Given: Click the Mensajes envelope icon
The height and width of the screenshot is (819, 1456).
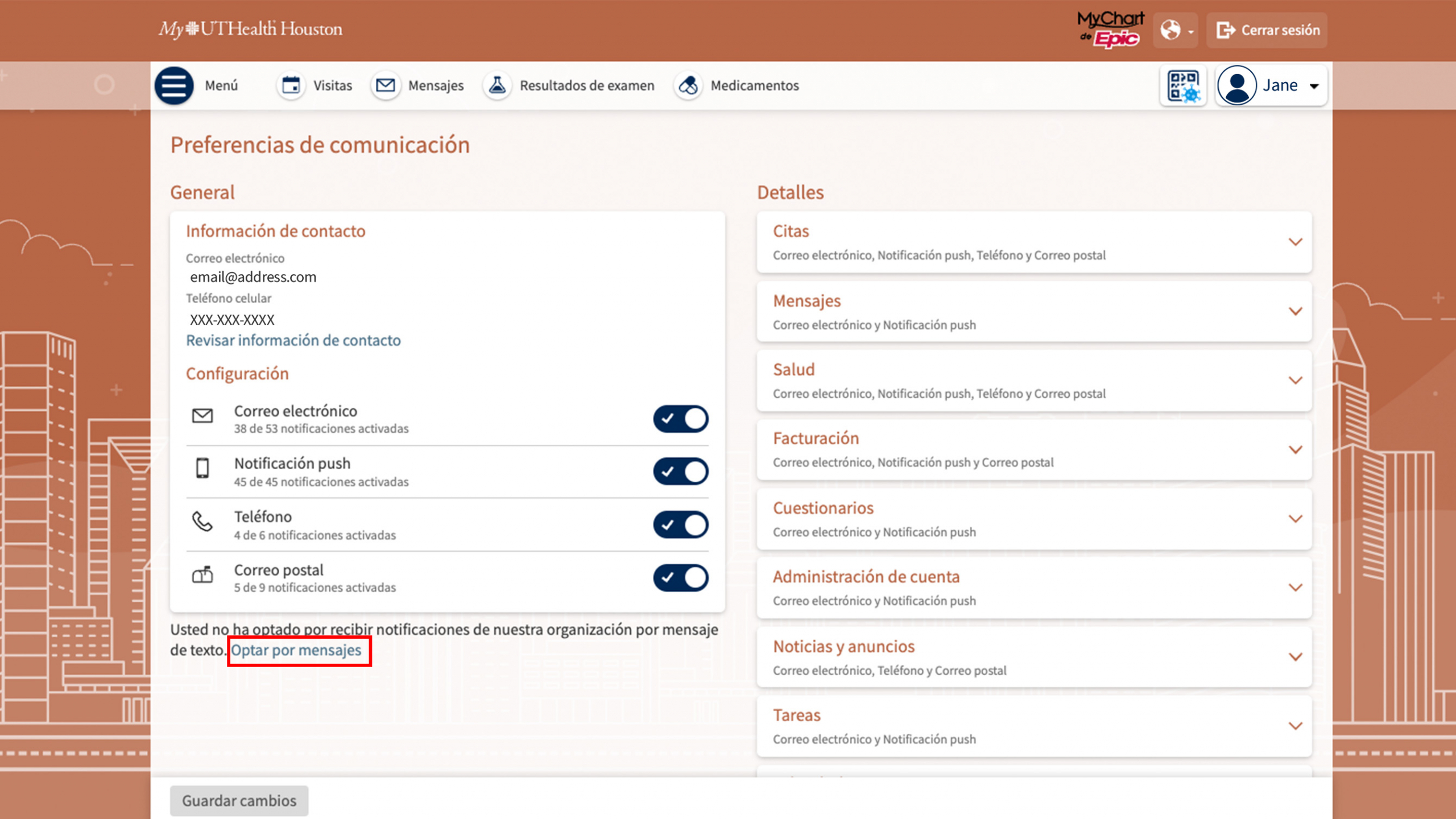Looking at the screenshot, I should click(386, 85).
